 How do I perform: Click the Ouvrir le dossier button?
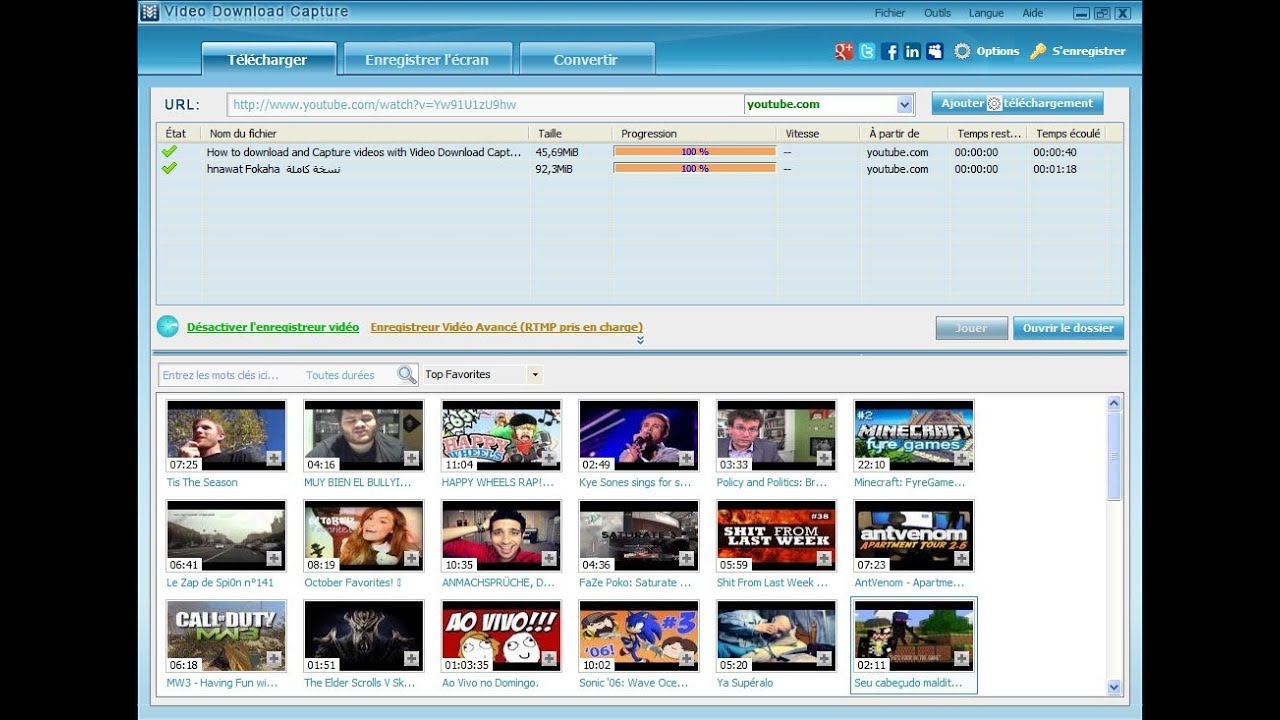click(1068, 328)
